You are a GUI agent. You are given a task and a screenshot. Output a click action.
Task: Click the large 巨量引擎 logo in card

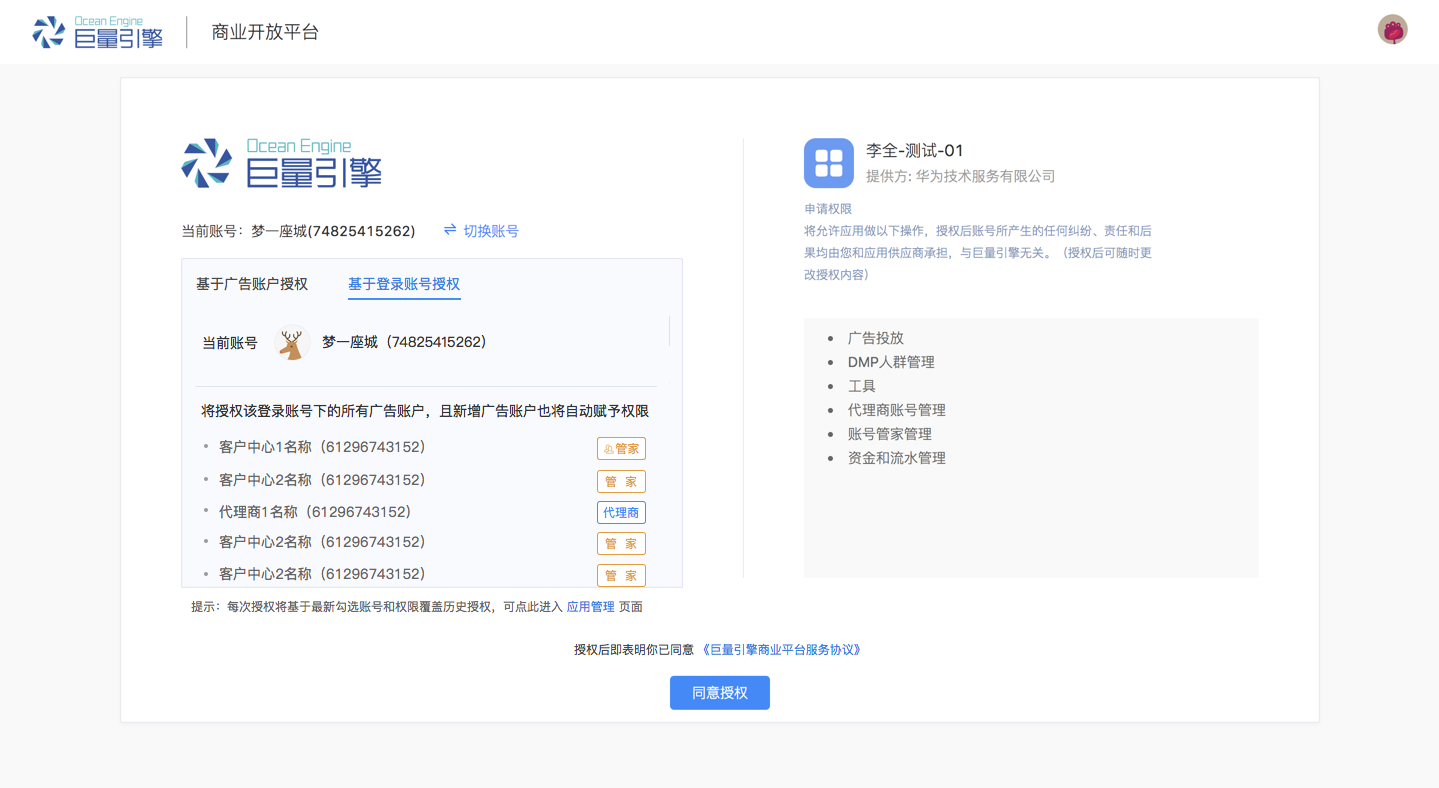(281, 163)
